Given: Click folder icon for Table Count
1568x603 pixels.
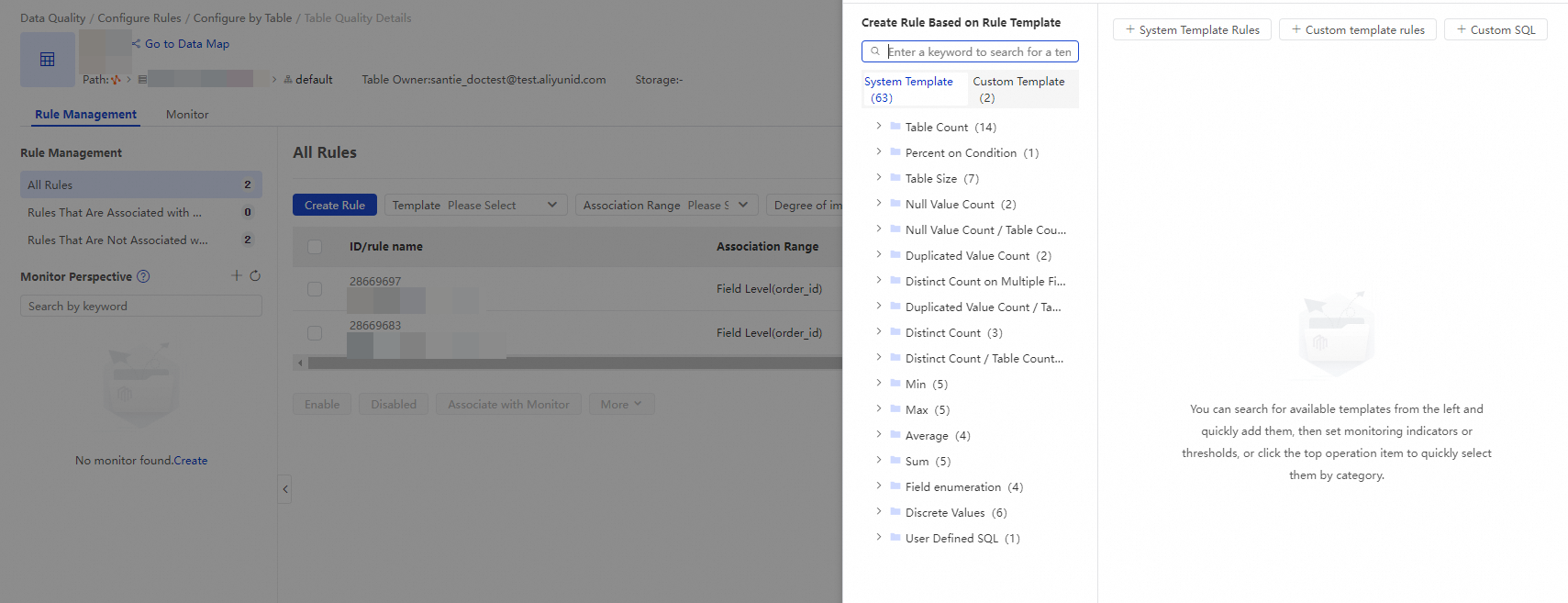Looking at the screenshot, I should coord(895,127).
